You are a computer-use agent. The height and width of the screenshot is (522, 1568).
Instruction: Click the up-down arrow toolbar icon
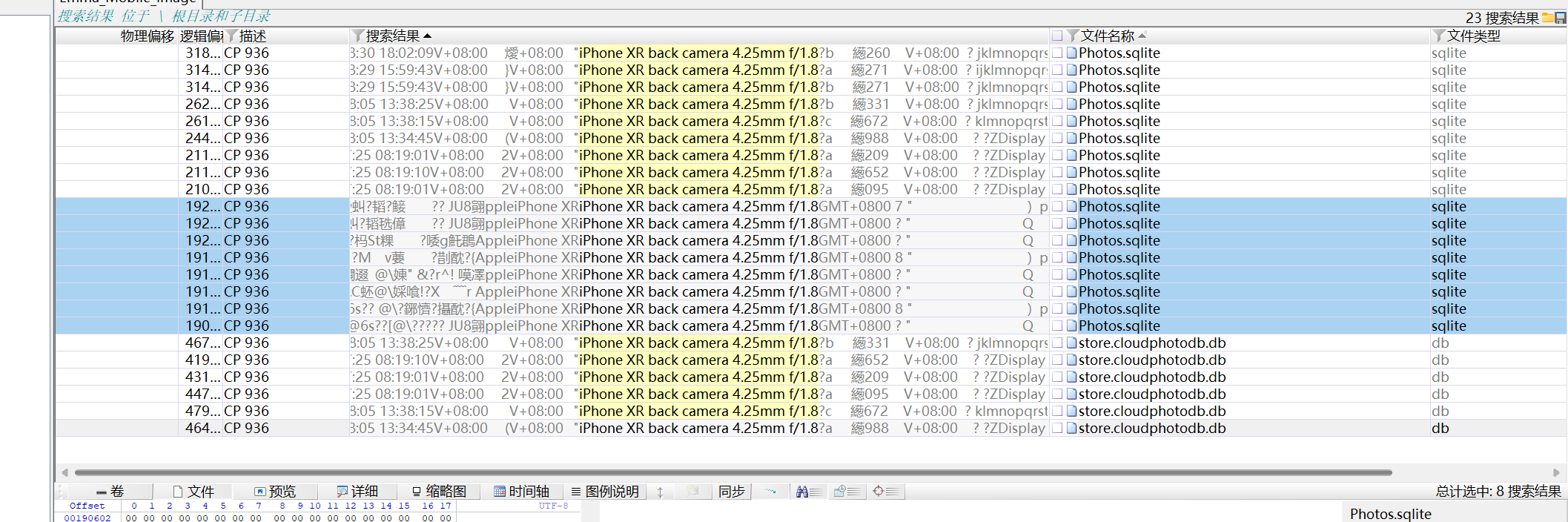pyautogui.click(x=660, y=492)
